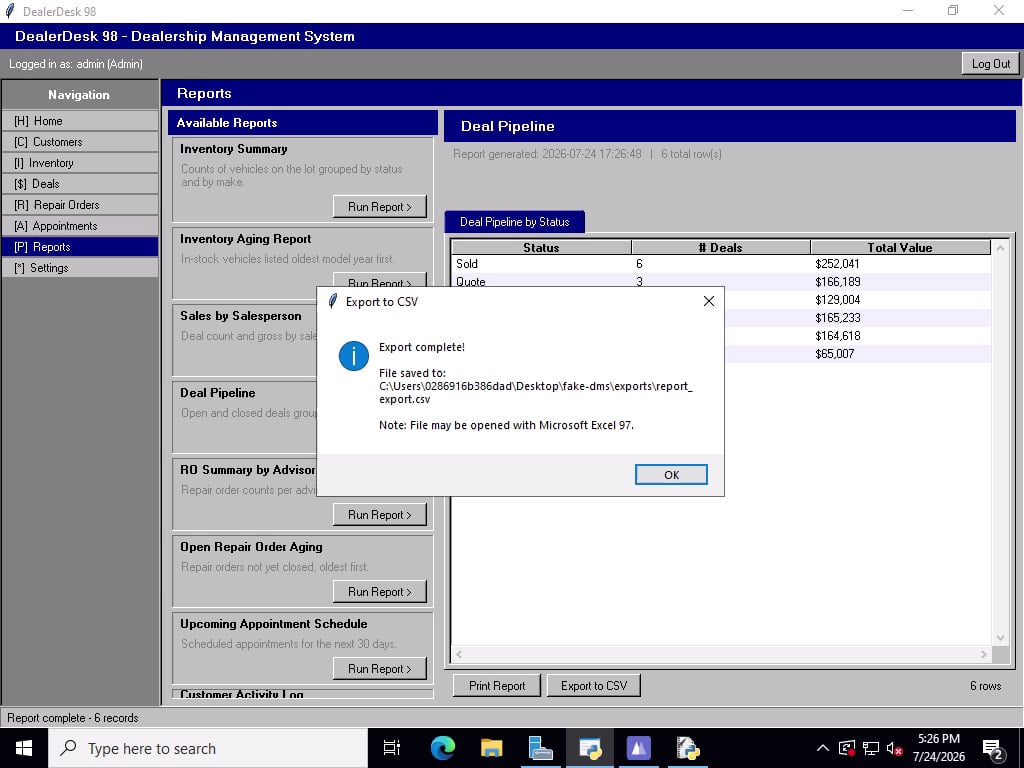
Task: Click horizontal scrollbar right arrow
Action: 984,654
